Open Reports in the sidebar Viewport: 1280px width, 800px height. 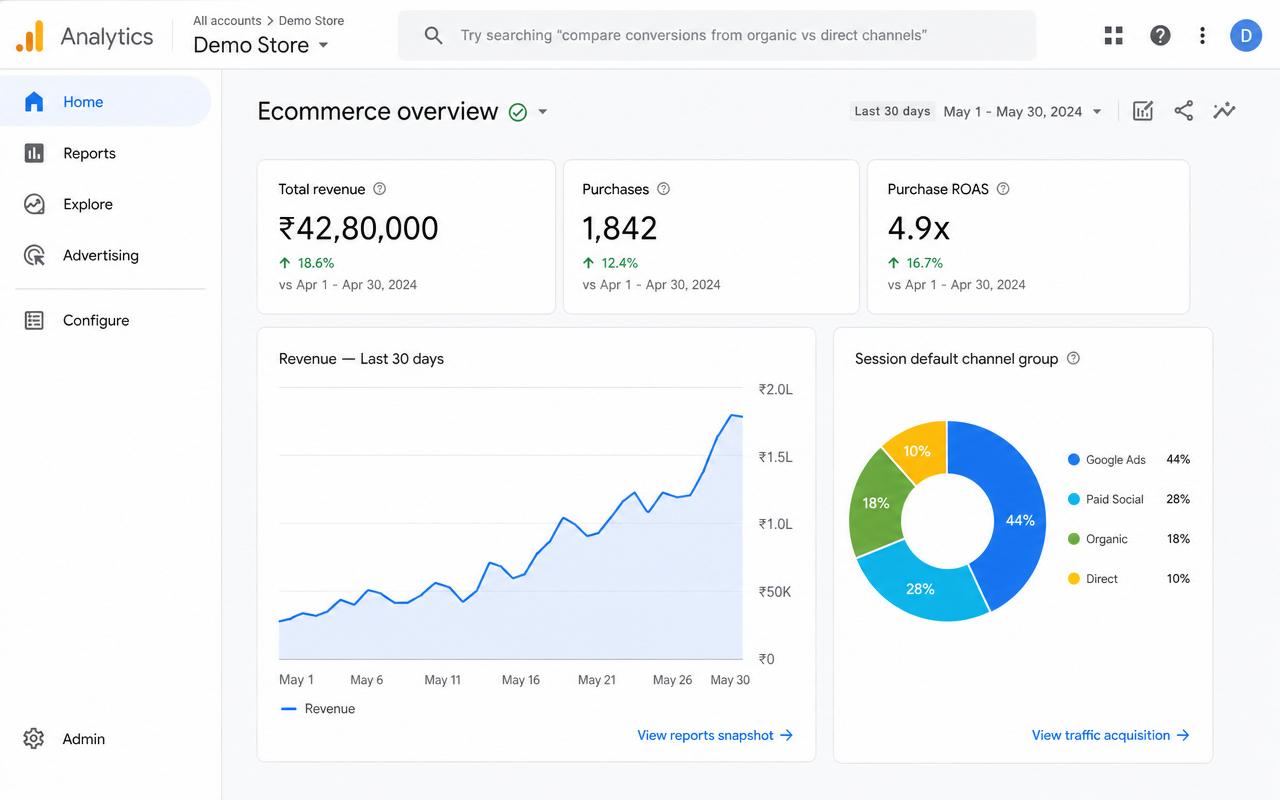105,153
